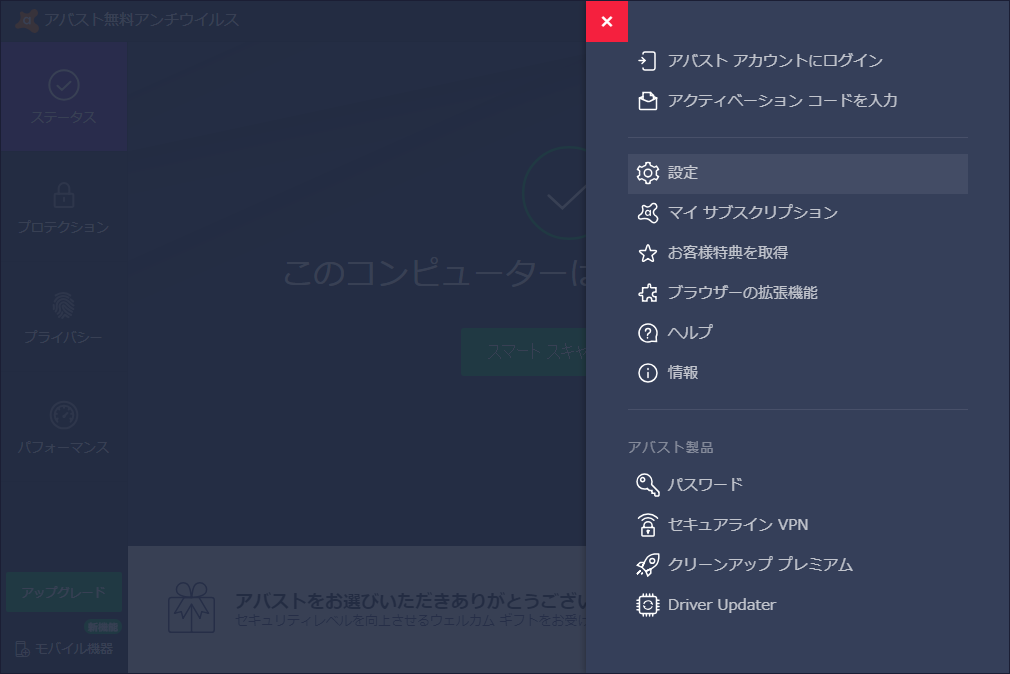1010x674 pixels.
Task: Switch to the プロテクション tab label
Action: [64, 227]
